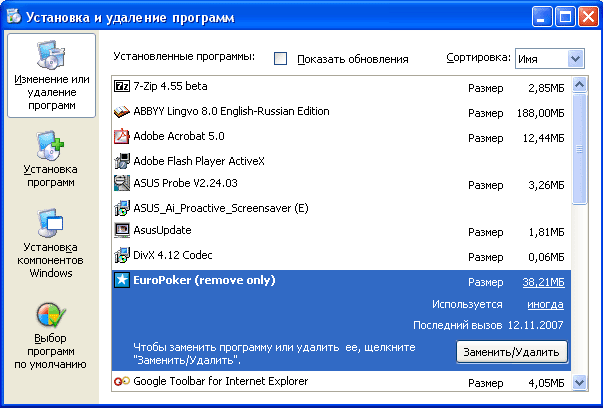This screenshot has width=604, height=409.
Task: Click the Adobe Flash Player ActiveX icon
Action: click(x=122, y=161)
